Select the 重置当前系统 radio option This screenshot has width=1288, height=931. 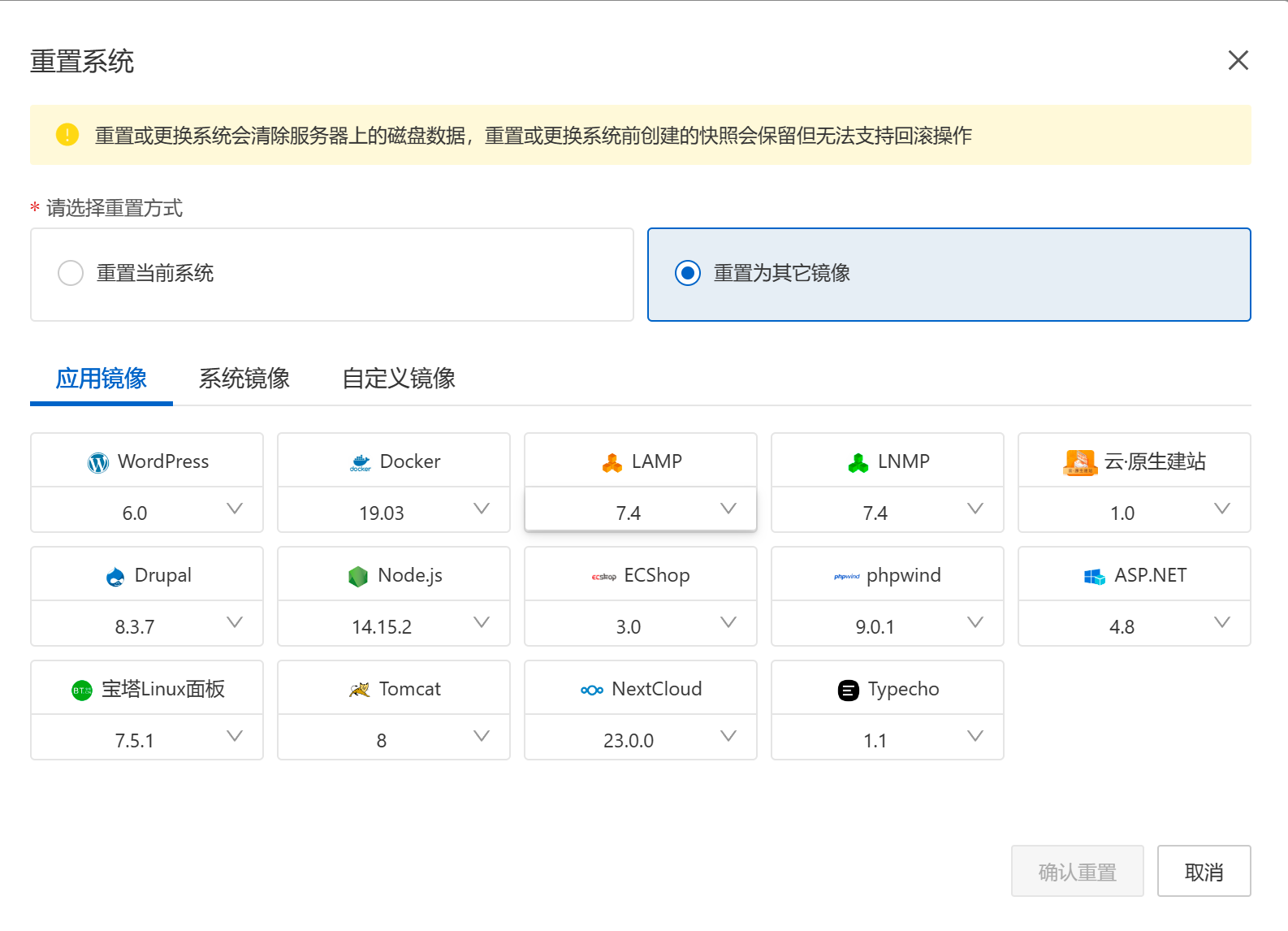(71, 273)
